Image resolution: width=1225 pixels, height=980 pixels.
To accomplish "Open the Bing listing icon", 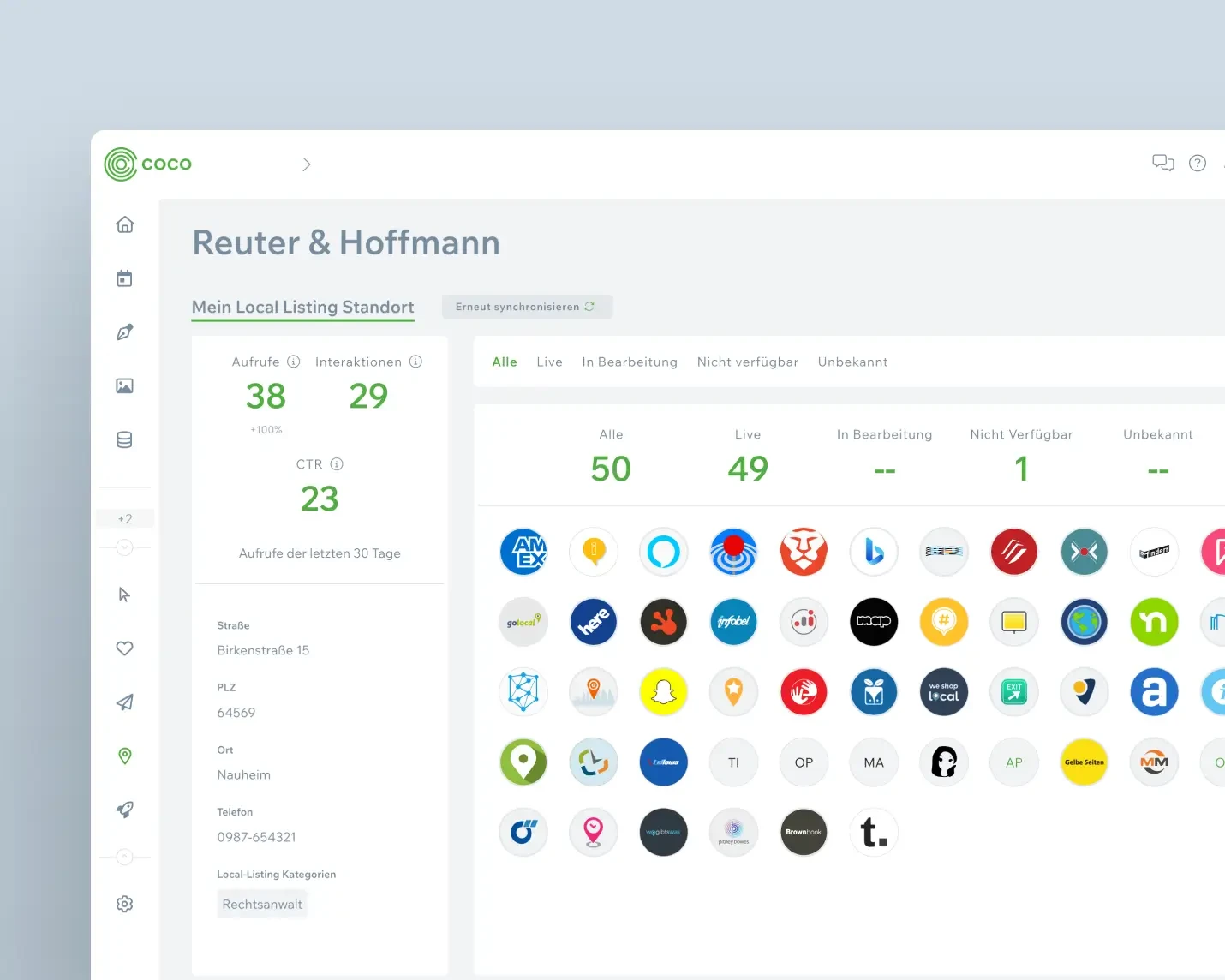I will coord(874,552).
